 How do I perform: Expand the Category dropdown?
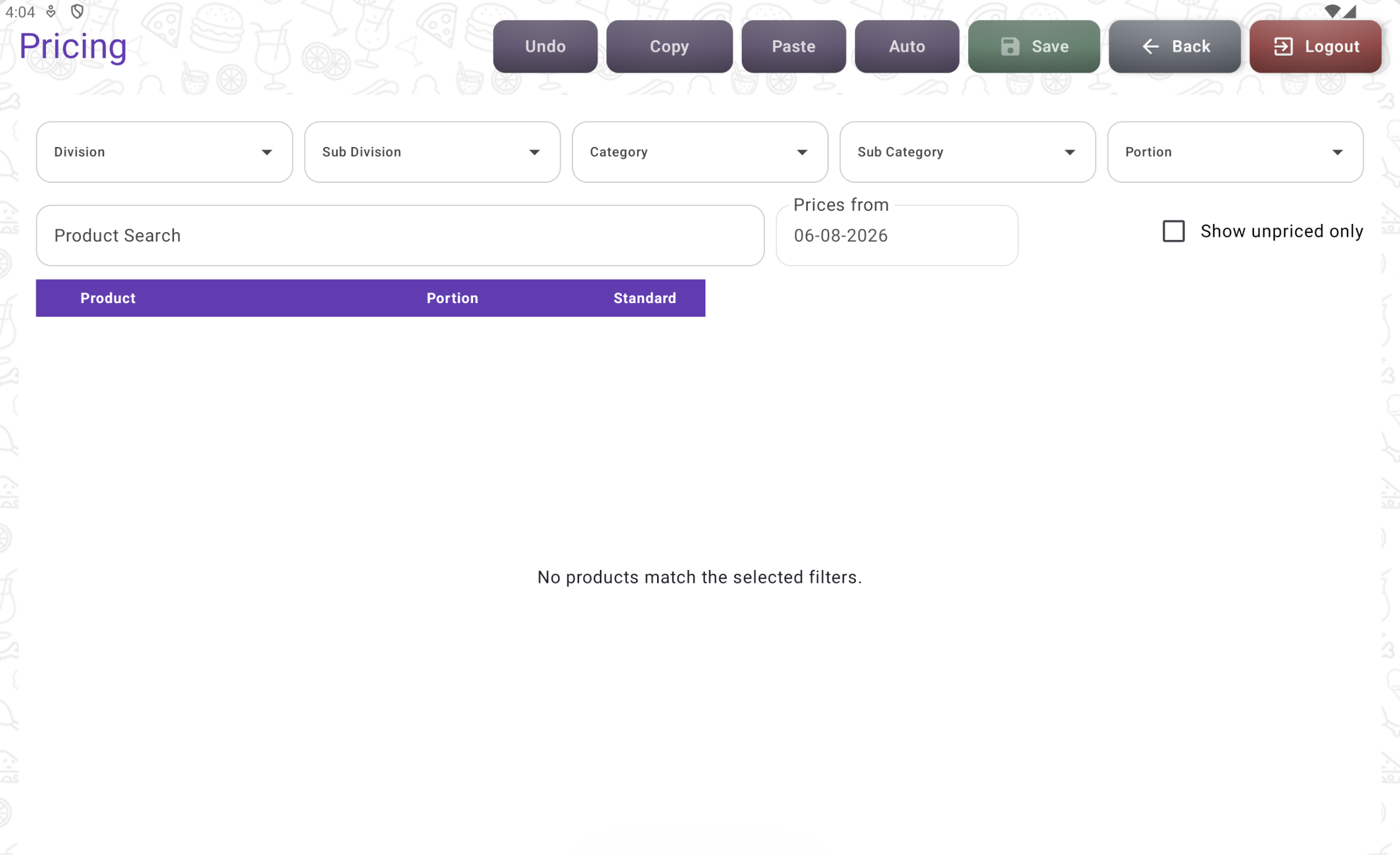click(x=700, y=152)
